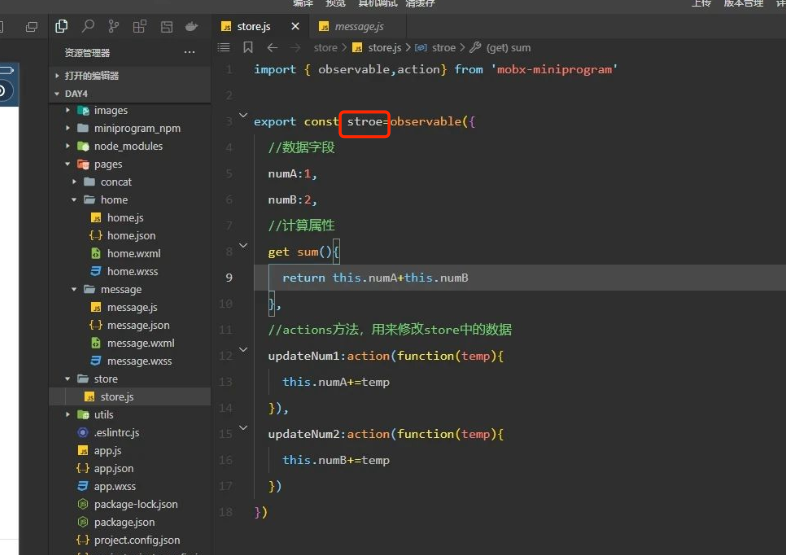Open project.config.json file

tap(130, 540)
